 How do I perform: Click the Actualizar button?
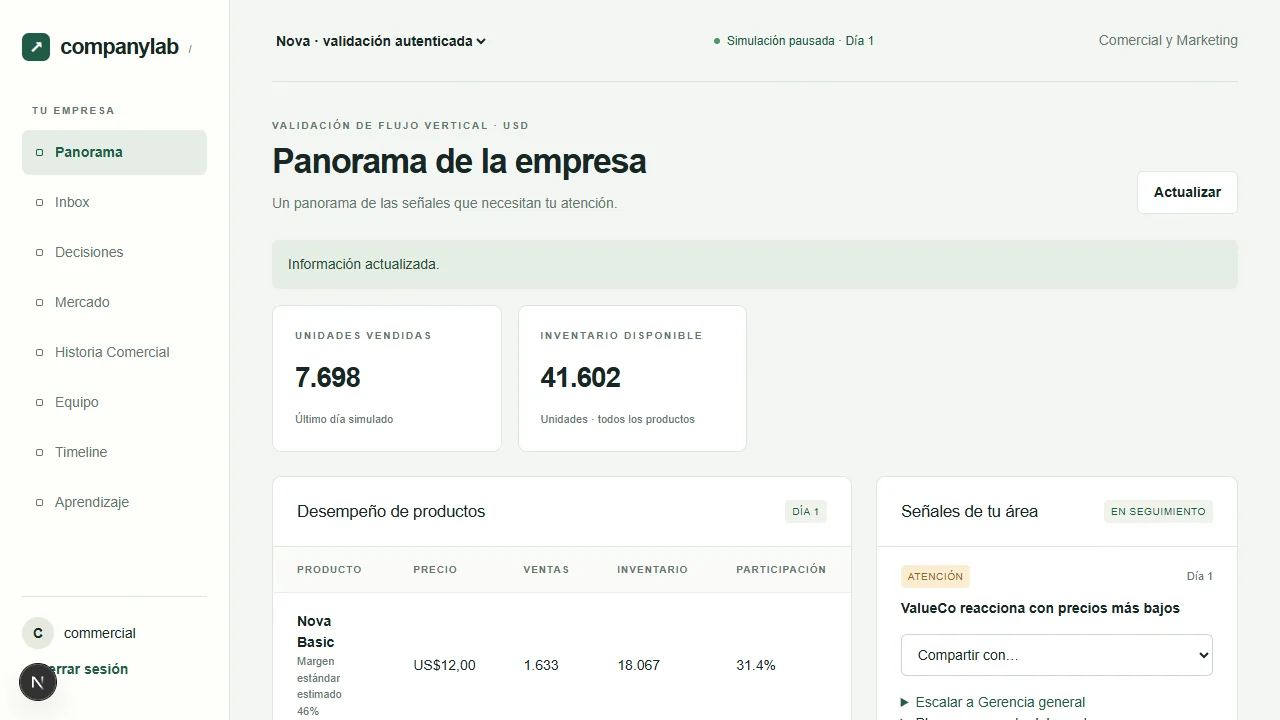coord(1187,192)
